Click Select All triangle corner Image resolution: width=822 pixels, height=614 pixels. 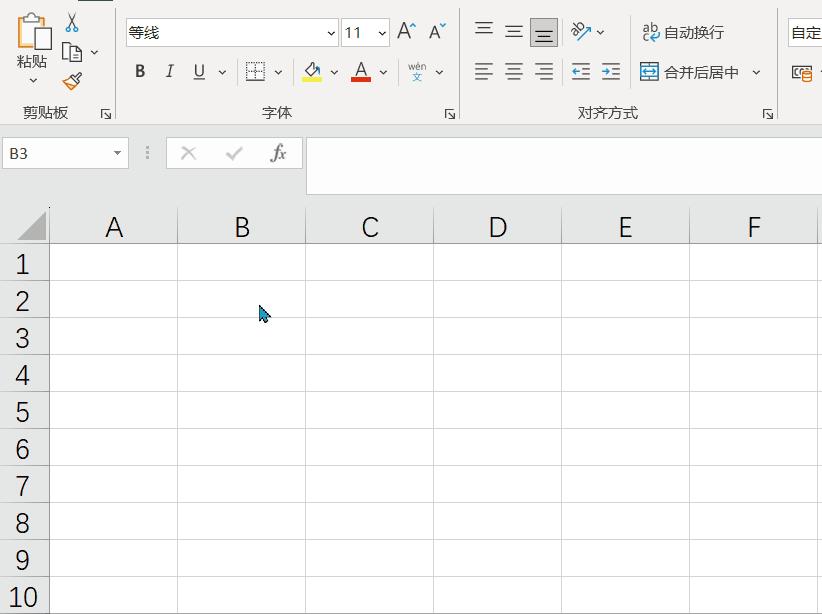click(x=31, y=227)
